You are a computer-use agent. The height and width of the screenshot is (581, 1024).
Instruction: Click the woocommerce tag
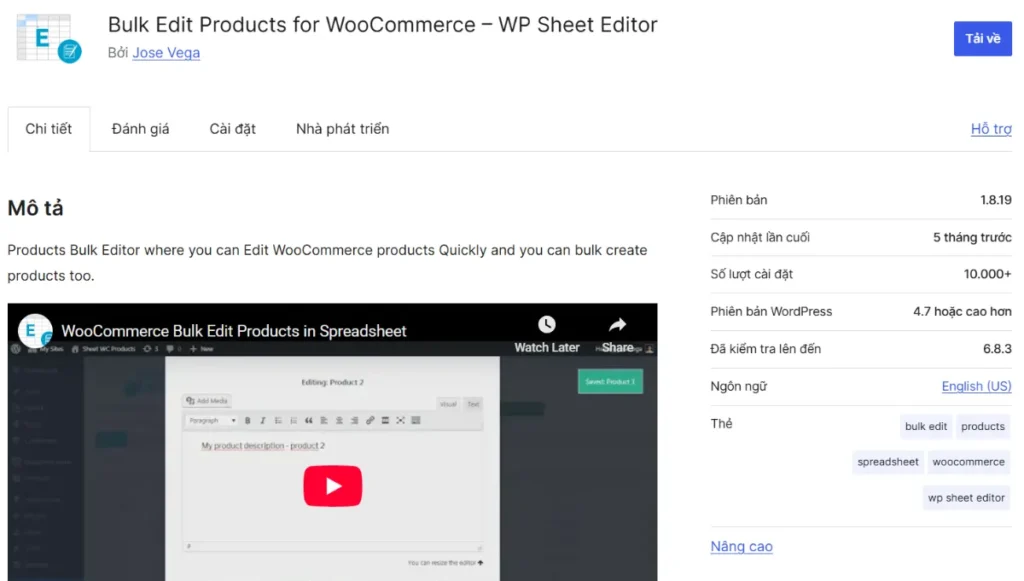click(x=968, y=462)
